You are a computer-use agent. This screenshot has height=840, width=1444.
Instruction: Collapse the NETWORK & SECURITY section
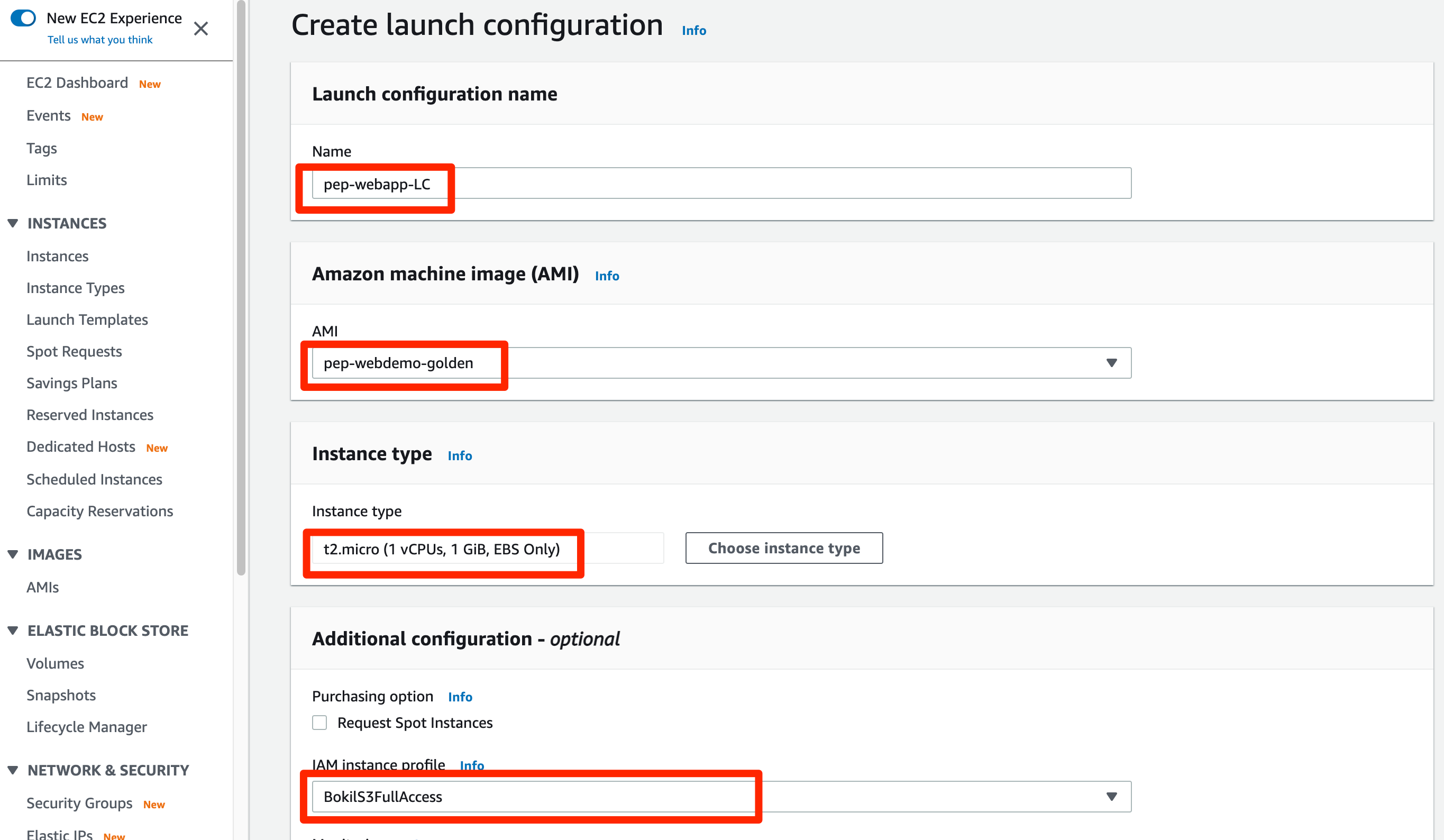point(13,770)
